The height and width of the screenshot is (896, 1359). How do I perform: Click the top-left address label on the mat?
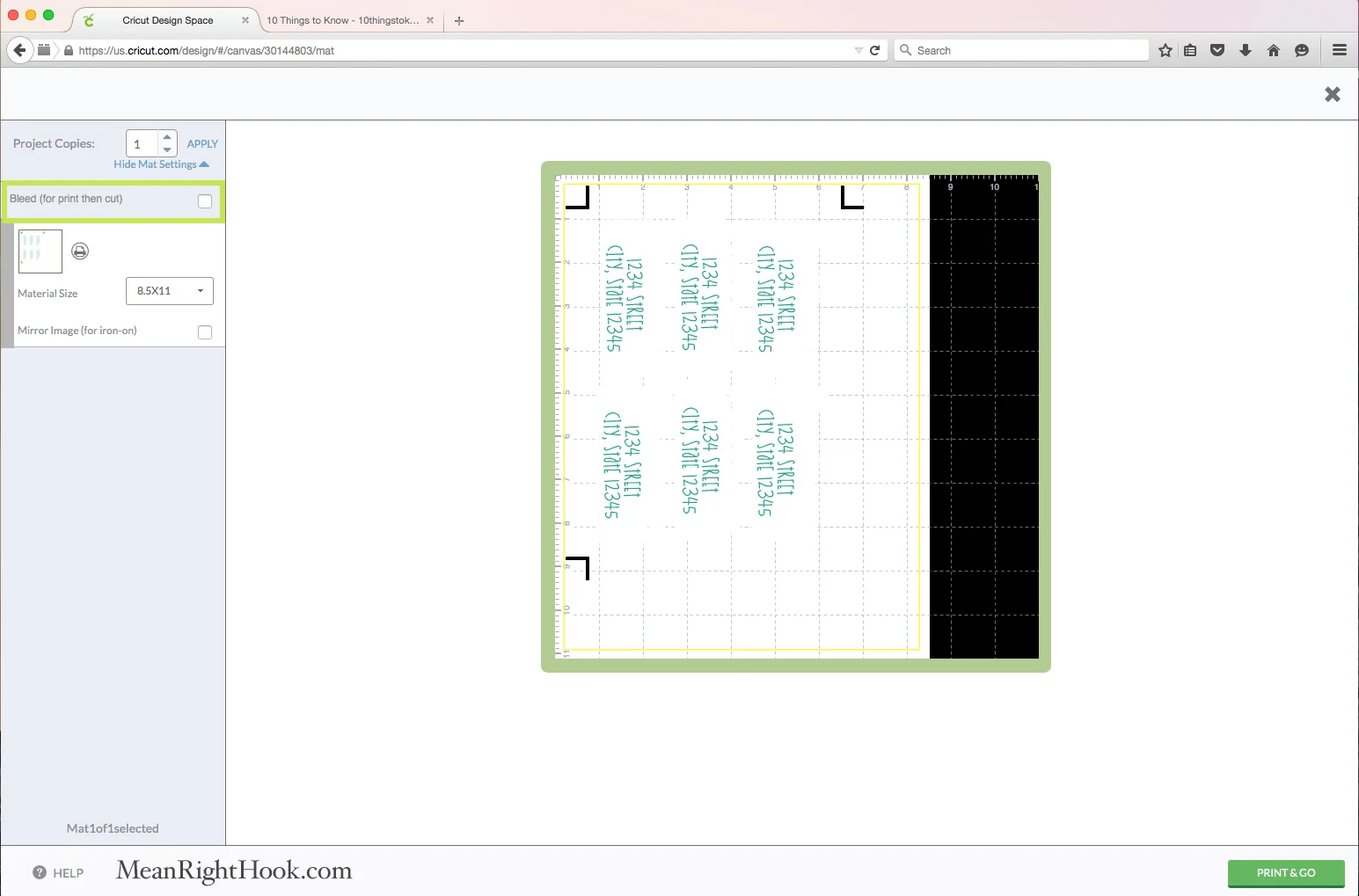click(x=625, y=297)
